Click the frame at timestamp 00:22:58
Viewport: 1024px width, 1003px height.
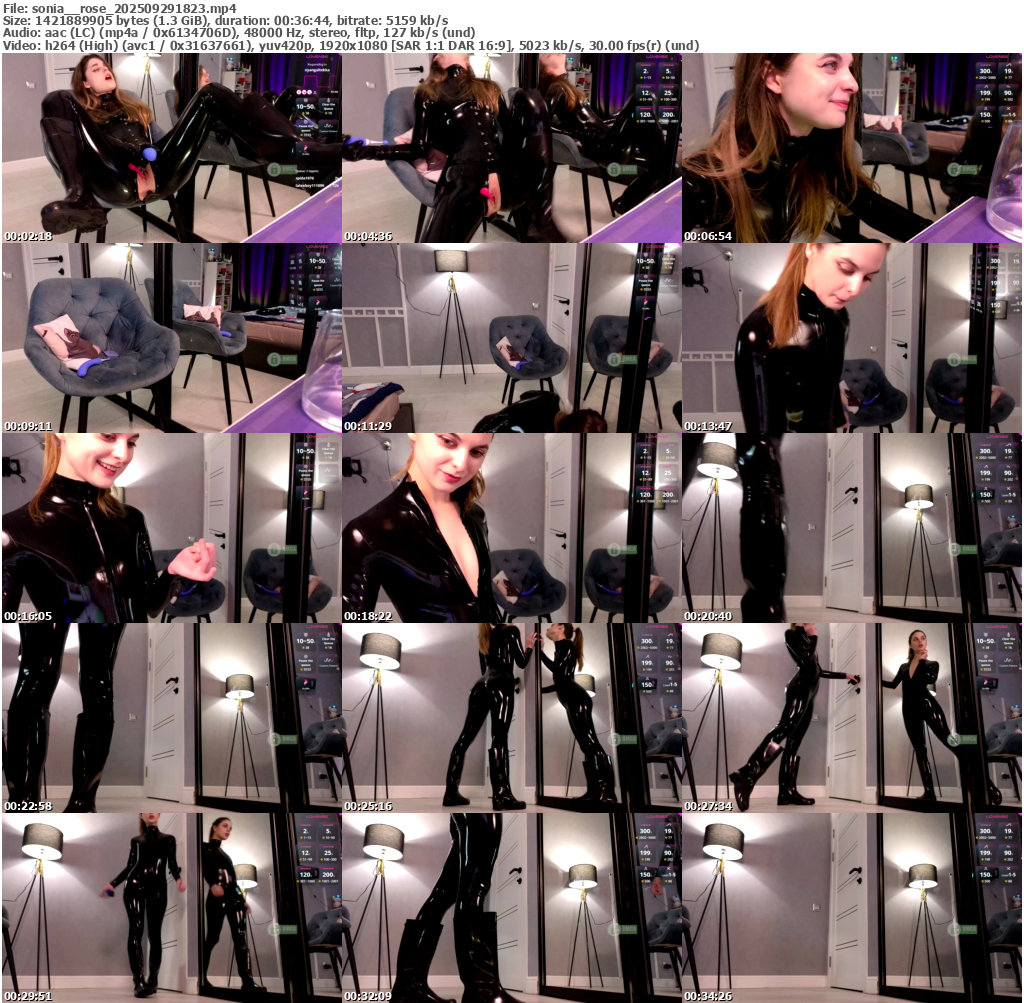point(171,718)
